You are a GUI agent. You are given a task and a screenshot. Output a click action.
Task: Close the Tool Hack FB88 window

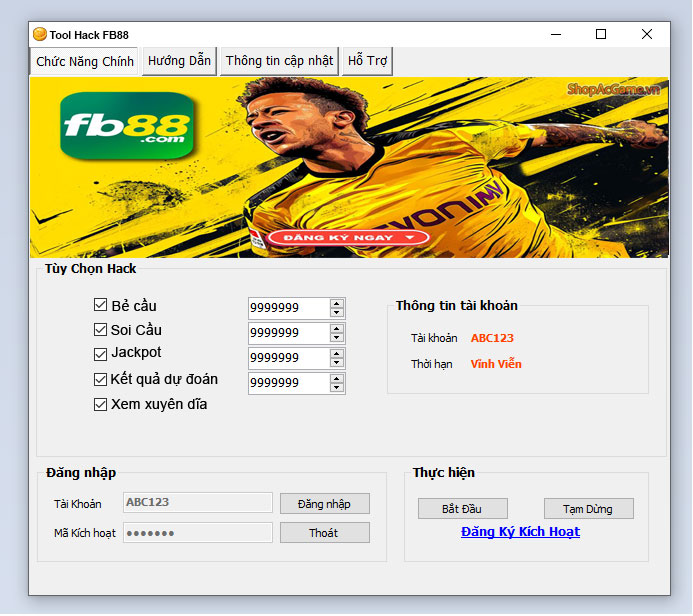point(647,34)
